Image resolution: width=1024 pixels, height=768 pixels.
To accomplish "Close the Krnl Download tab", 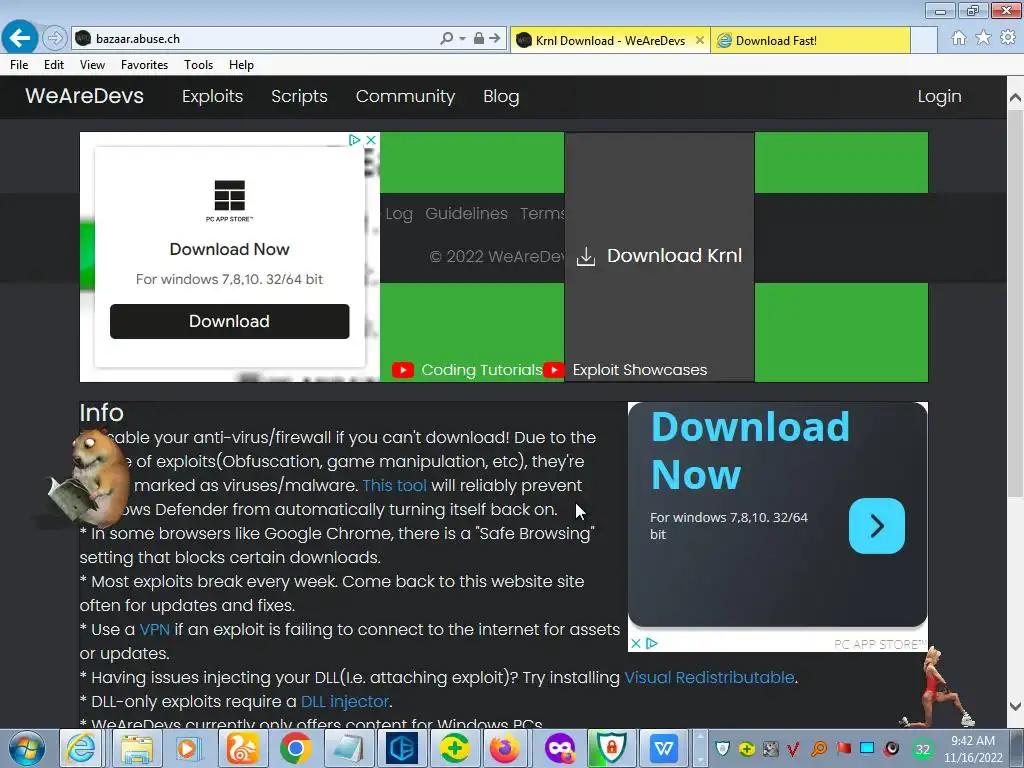I will pyautogui.click(x=699, y=40).
